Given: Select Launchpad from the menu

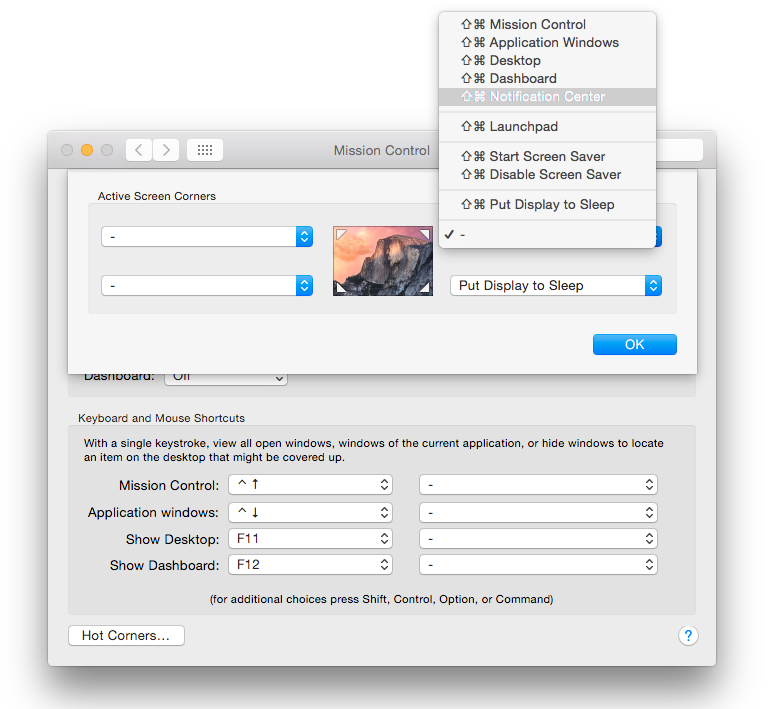Looking at the screenshot, I should (547, 126).
